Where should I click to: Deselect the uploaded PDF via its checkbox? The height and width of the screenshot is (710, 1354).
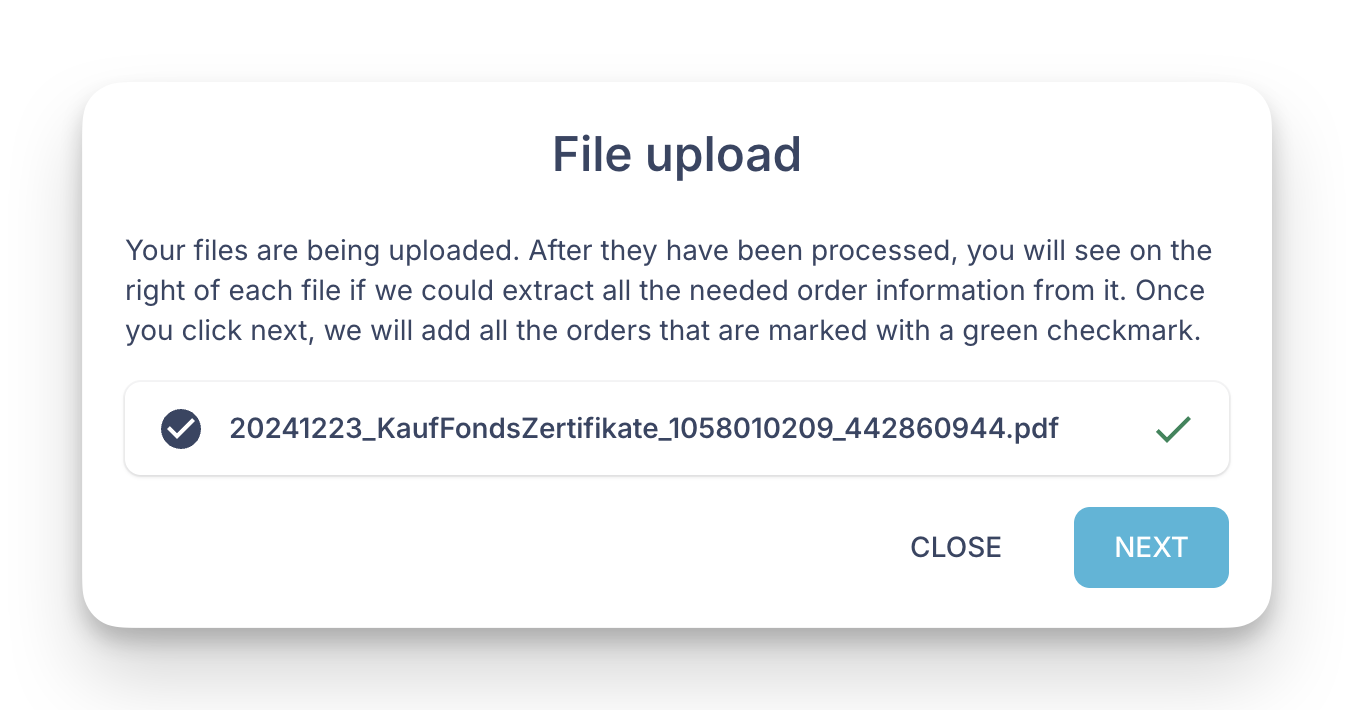(x=181, y=429)
